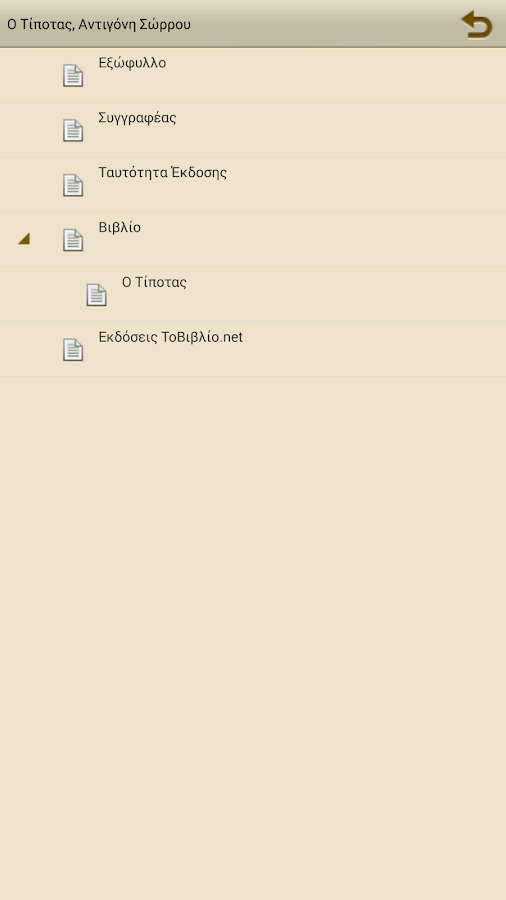506x900 pixels.
Task: Jump to the nested Ο Τίποτας chapter
Action: (x=154, y=282)
